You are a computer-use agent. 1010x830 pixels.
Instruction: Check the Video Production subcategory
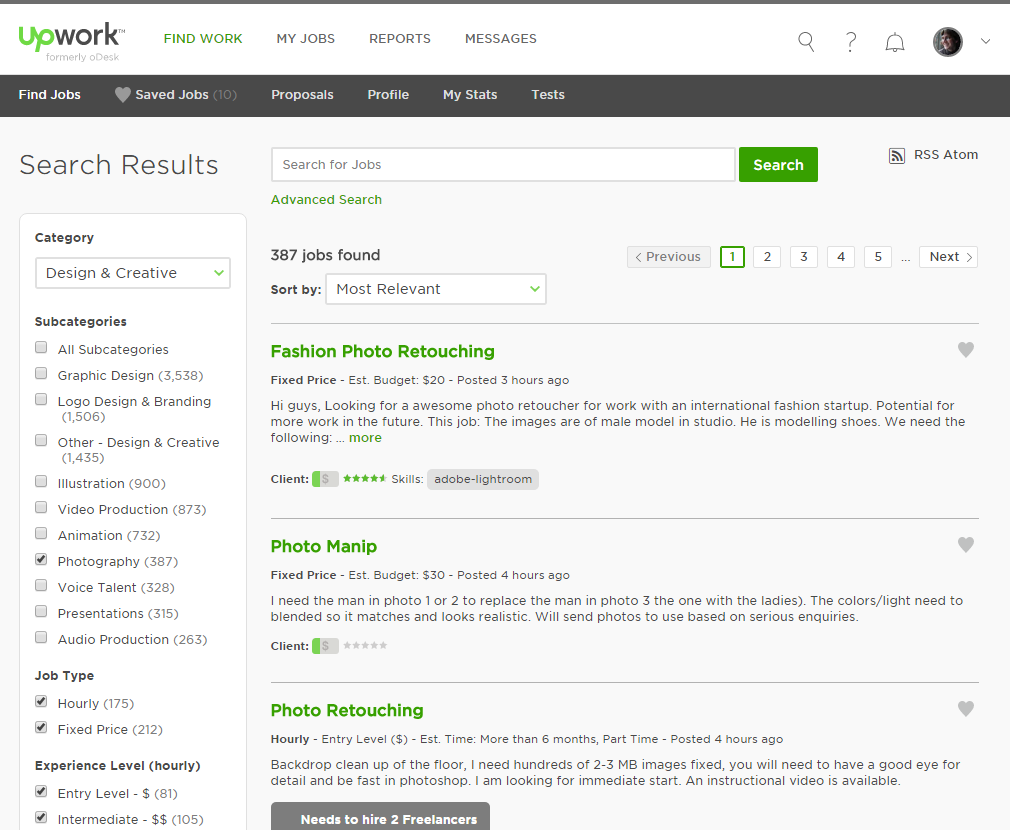tap(41, 507)
